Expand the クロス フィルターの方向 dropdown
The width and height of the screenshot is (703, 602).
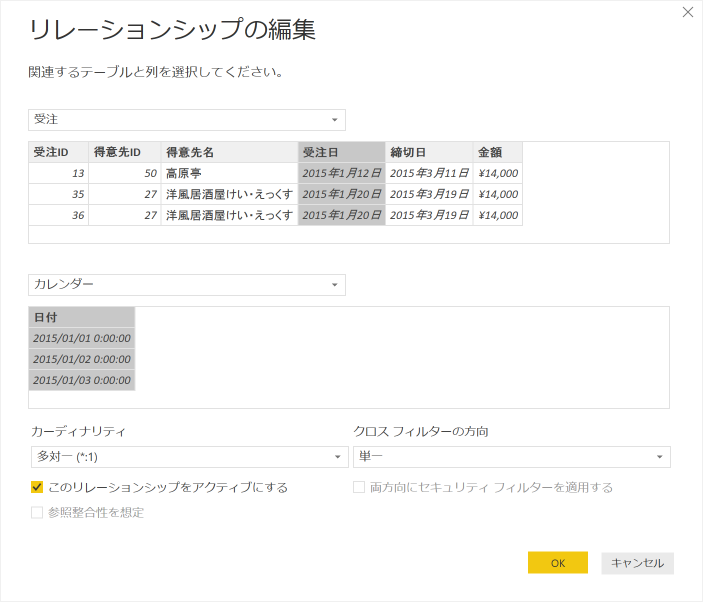coord(512,457)
